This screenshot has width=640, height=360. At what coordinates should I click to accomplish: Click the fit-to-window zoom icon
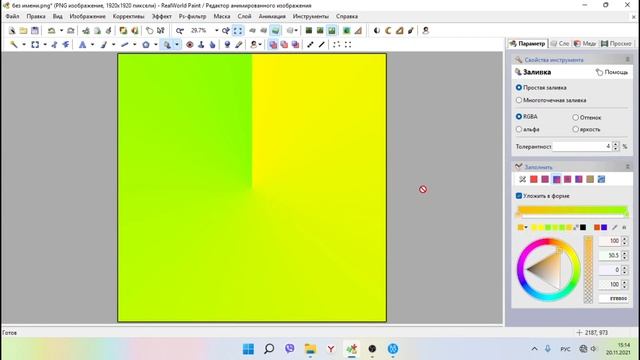(238, 31)
